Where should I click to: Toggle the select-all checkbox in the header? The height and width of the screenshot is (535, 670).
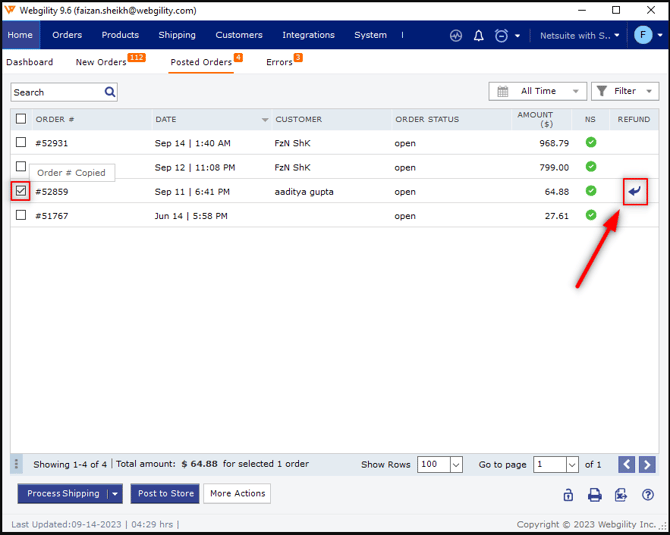pos(21,119)
